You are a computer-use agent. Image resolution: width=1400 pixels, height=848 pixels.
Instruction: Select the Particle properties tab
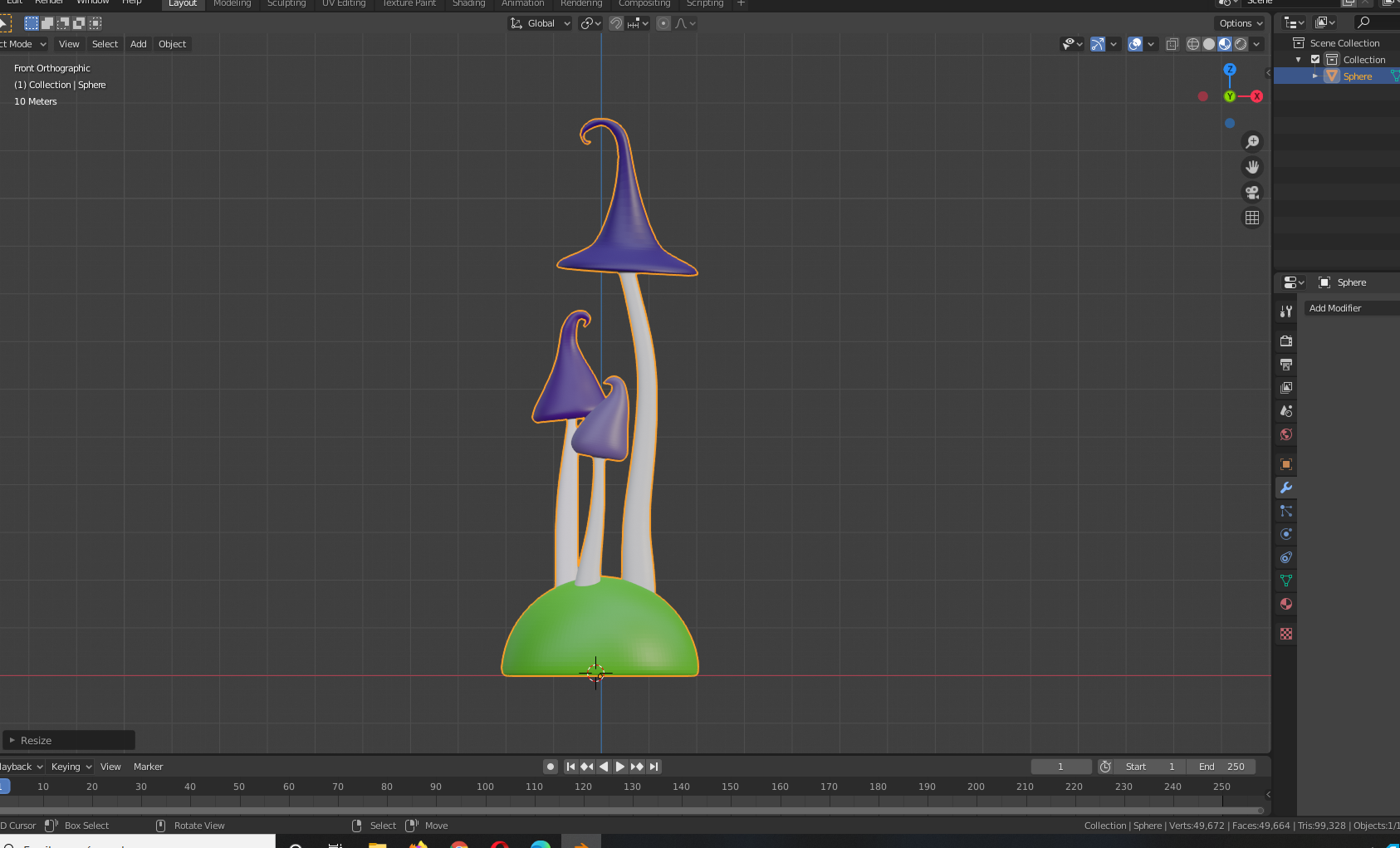click(1285, 511)
